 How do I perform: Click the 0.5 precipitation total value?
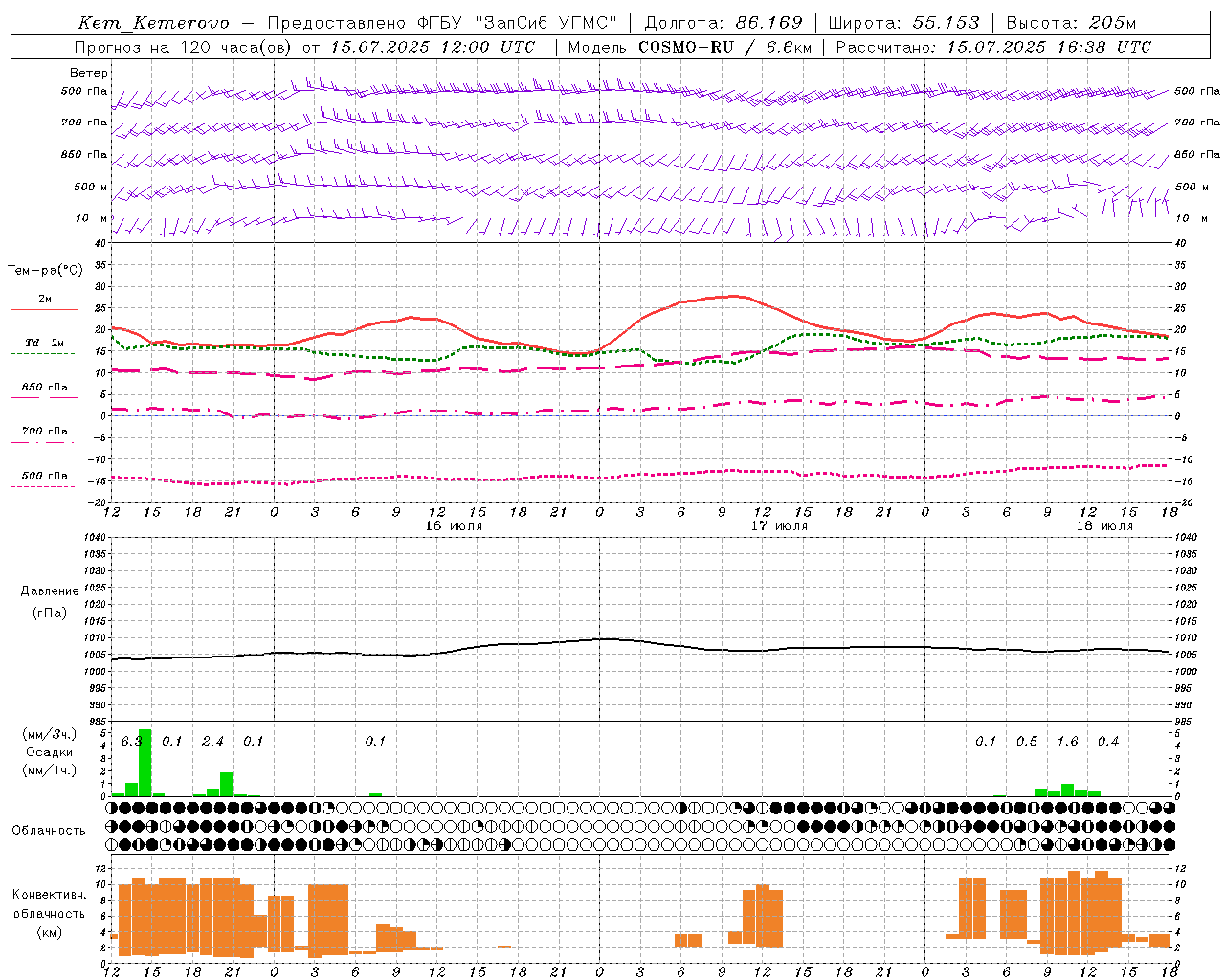tap(1027, 742)
